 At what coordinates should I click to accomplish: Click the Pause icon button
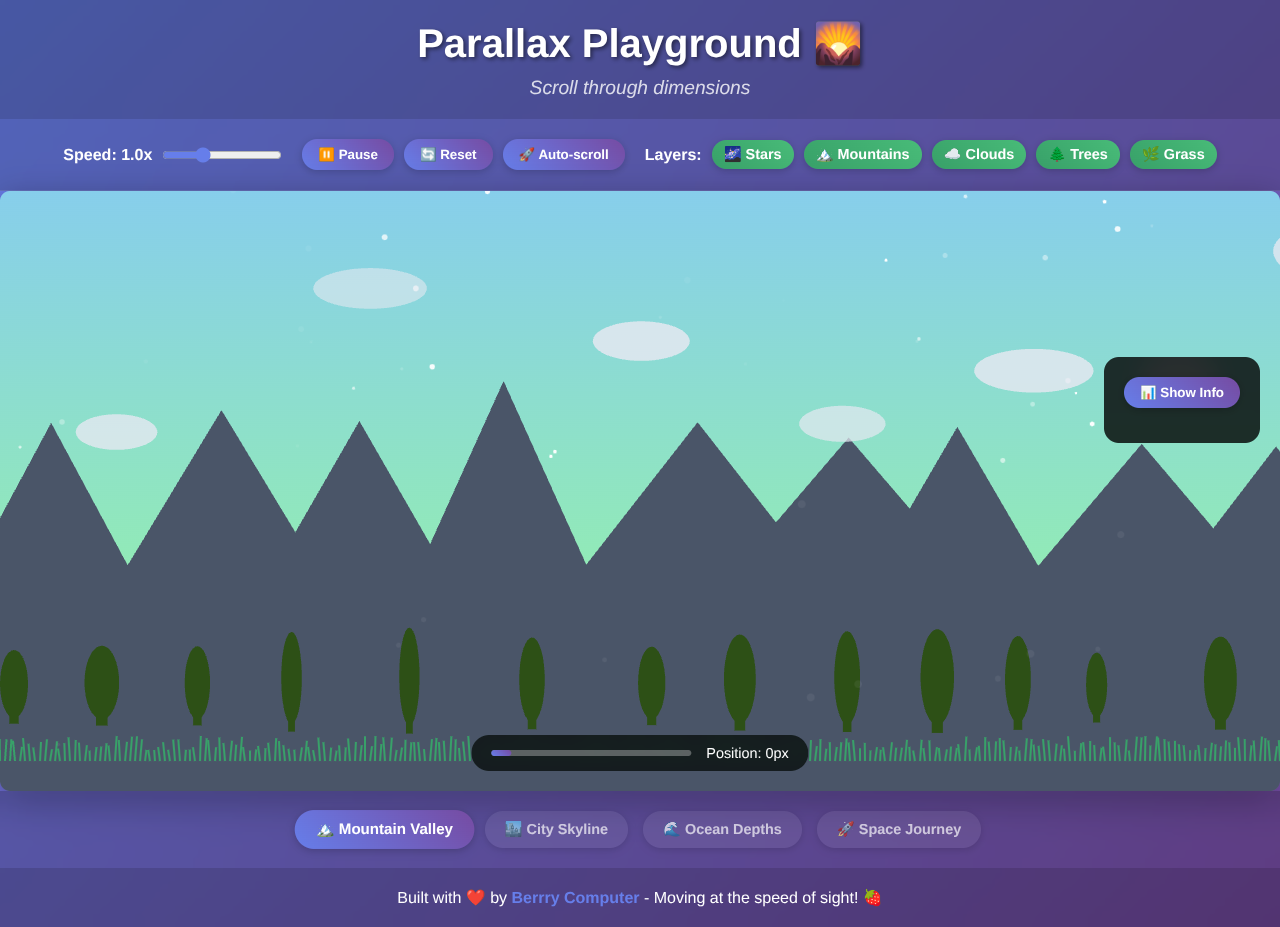324,154
